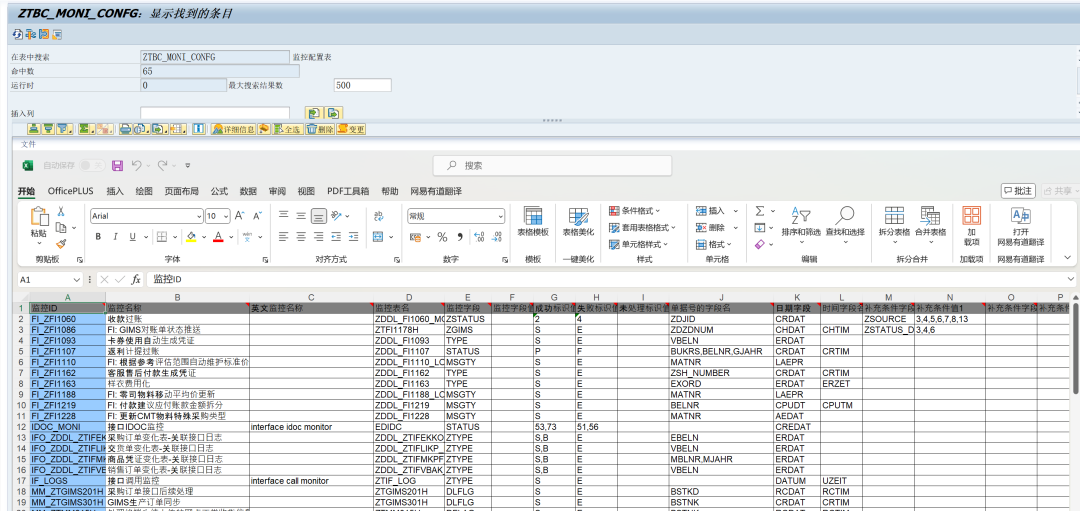Collapse the ribbon with corner chevron
This screenshot has height=511, width=1080.
1068,258
